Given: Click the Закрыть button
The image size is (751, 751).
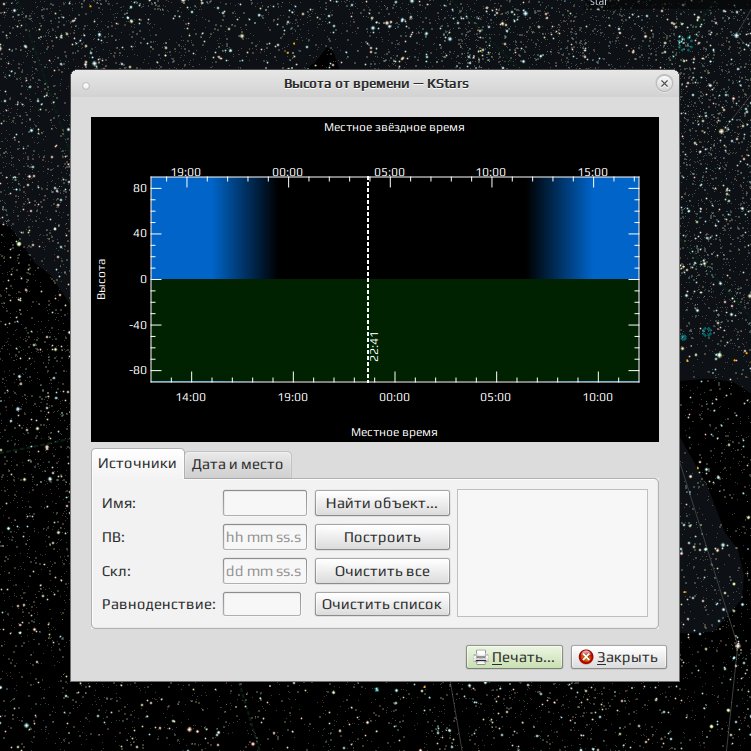Looking at the screenshot, I should coord(619,657).
